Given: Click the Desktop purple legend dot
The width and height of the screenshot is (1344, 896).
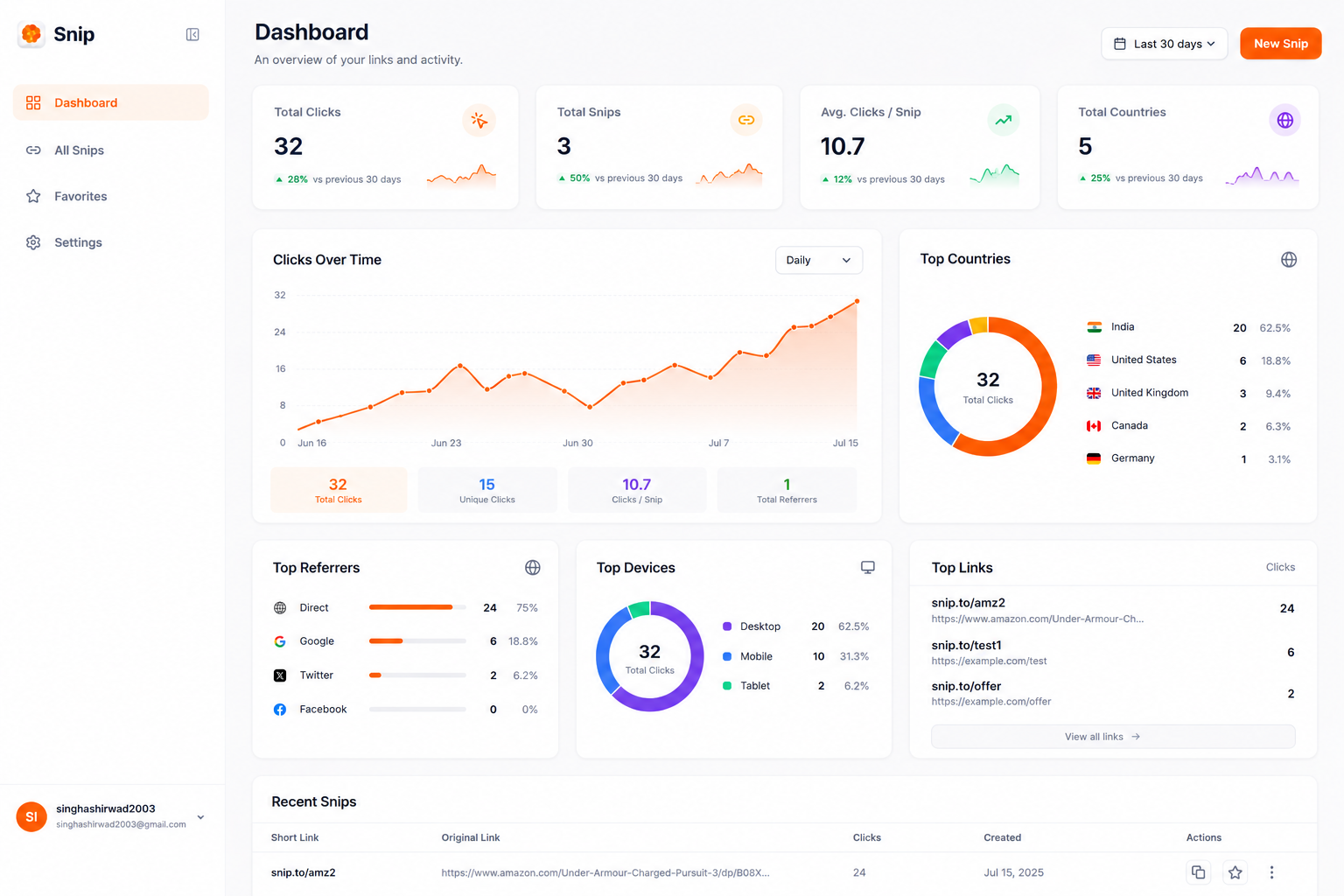Looking at the screenshot, I should 727,626.
